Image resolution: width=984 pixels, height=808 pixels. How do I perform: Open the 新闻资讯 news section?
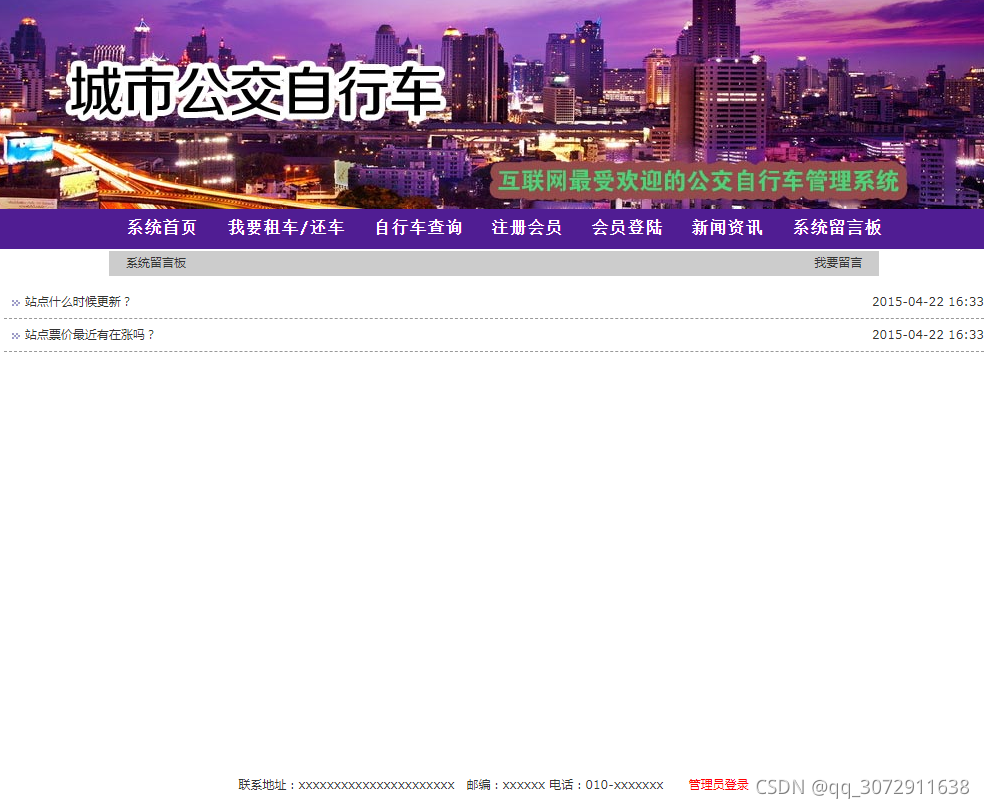click(x=726, y=228)
